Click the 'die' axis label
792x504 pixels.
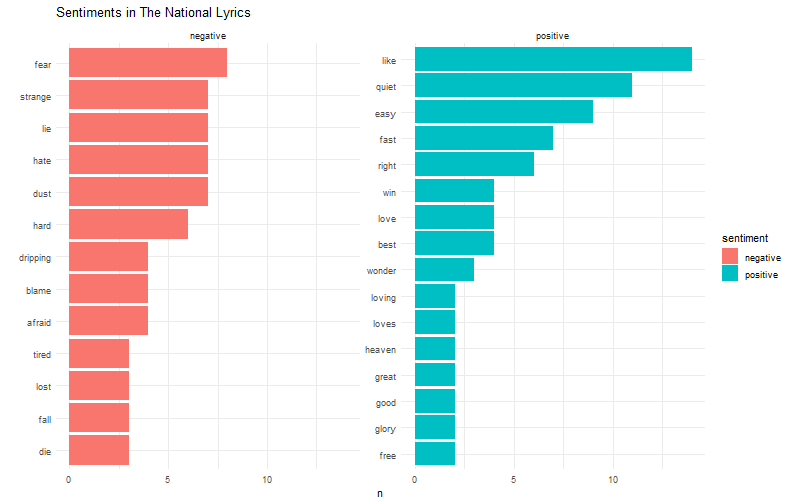(x=45, y=451)
